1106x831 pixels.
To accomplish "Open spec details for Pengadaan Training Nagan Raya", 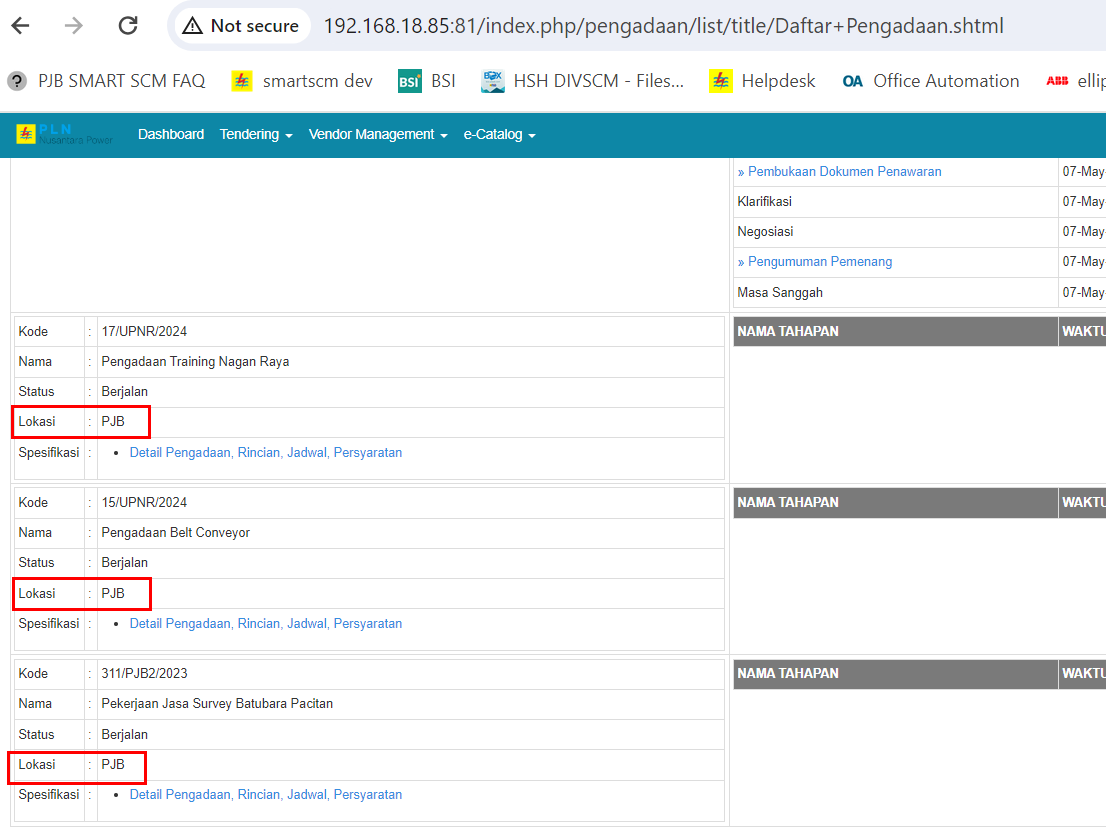I will pos(265,452).
